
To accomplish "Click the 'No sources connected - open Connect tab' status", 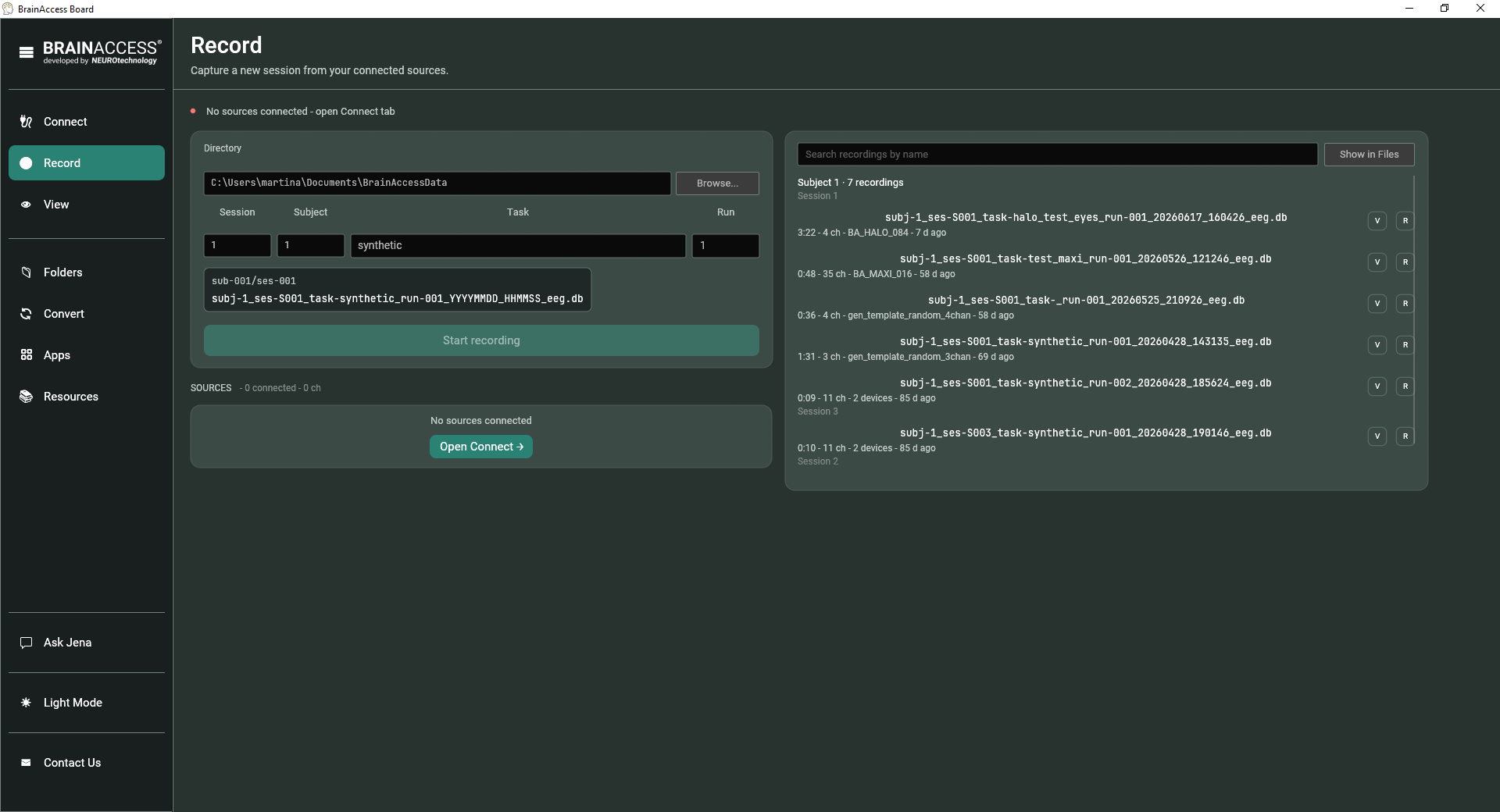I will (300, 112).
